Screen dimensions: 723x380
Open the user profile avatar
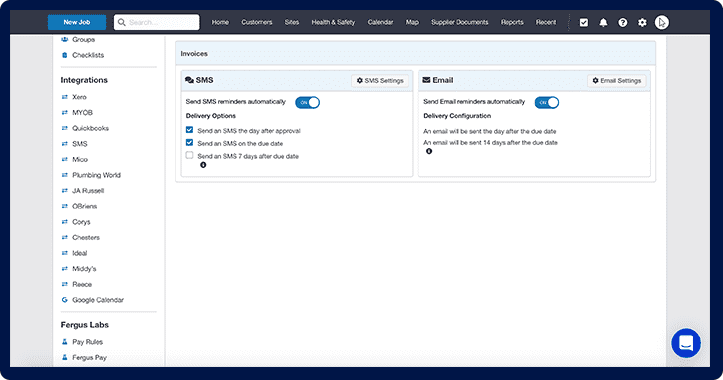click(662, 22)
